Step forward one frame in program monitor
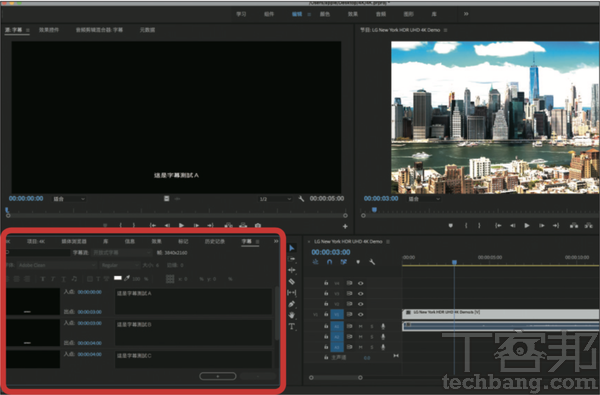The width and height of the screenshot is (600, 395). [x=541, y=225]
